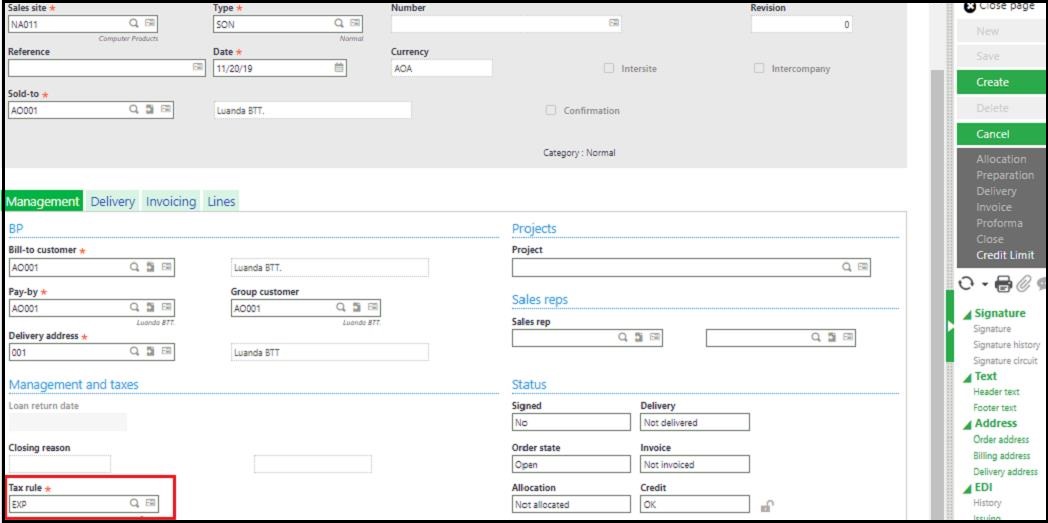Image resolution: width=1048 pixels, height=523 pixels.
Task: Open the Lines tab
Action: click(221, 202)
